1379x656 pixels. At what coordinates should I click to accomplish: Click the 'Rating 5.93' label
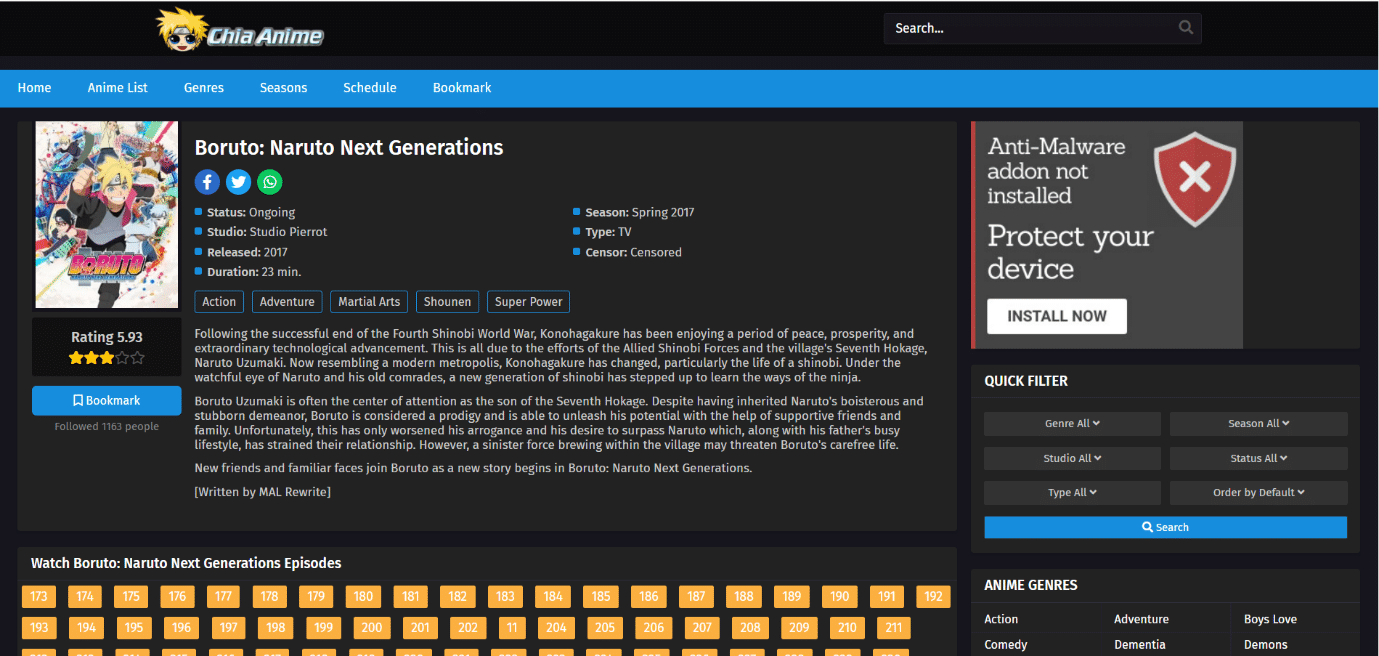107,337
